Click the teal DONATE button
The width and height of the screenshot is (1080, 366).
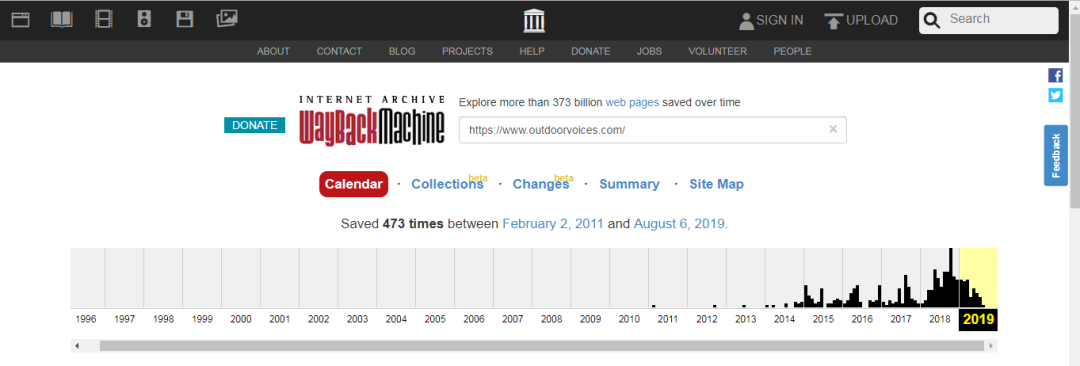(x=254, y=125)
